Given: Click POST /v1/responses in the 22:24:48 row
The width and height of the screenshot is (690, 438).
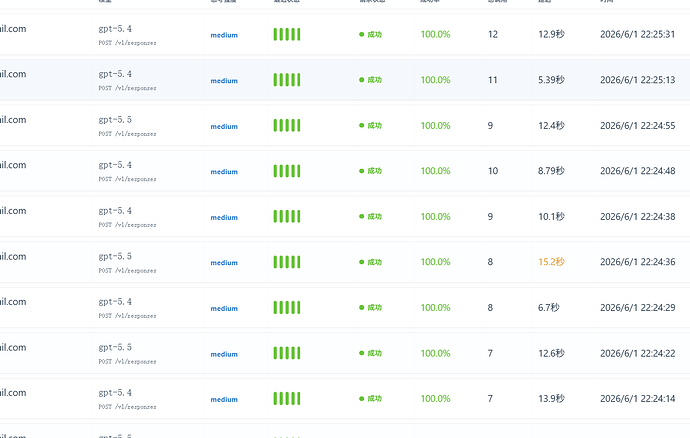Looking at the screenshot, I should [x=127, y=180].
